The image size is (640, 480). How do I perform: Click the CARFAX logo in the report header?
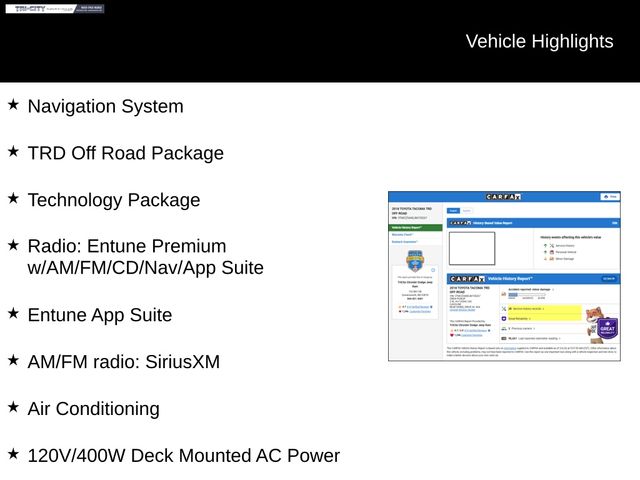tap(503, 197)
